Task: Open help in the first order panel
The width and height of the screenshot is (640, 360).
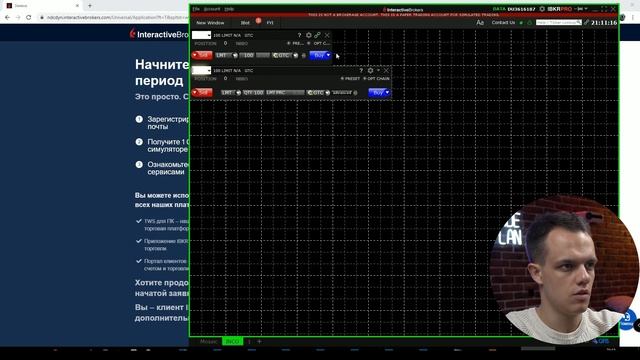Action: pos(299,36)
